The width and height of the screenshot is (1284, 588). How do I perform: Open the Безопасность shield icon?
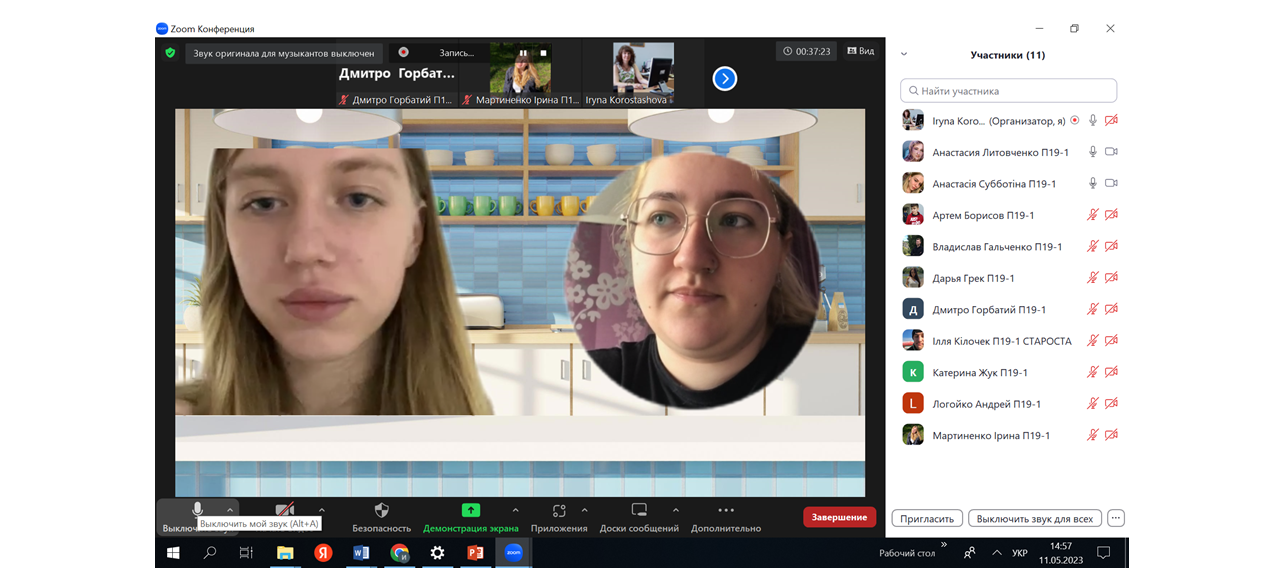click(381, 510)
